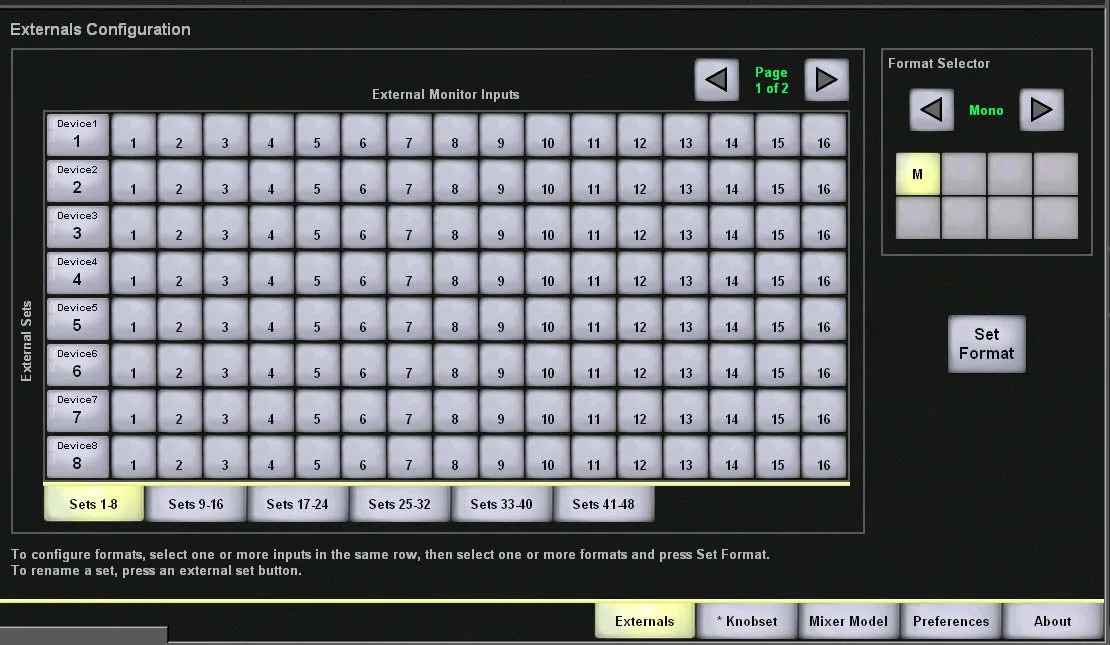Select input 12 in Device5 row

pos(639,319)
